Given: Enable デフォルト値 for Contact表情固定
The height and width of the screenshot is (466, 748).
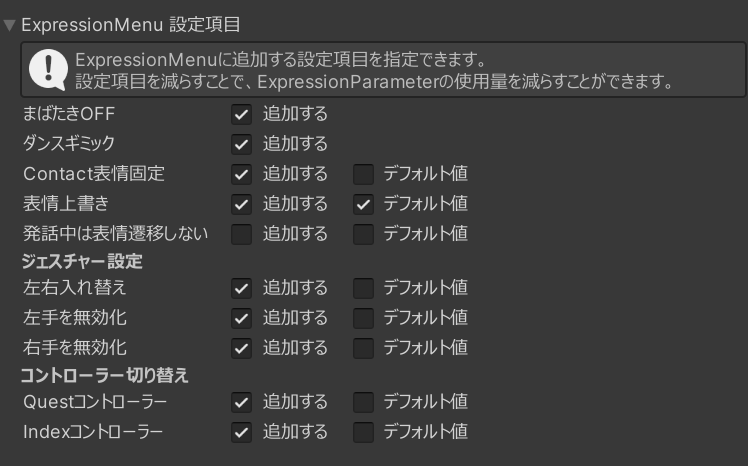Looking at the screenshot, I should coord(364,174).
